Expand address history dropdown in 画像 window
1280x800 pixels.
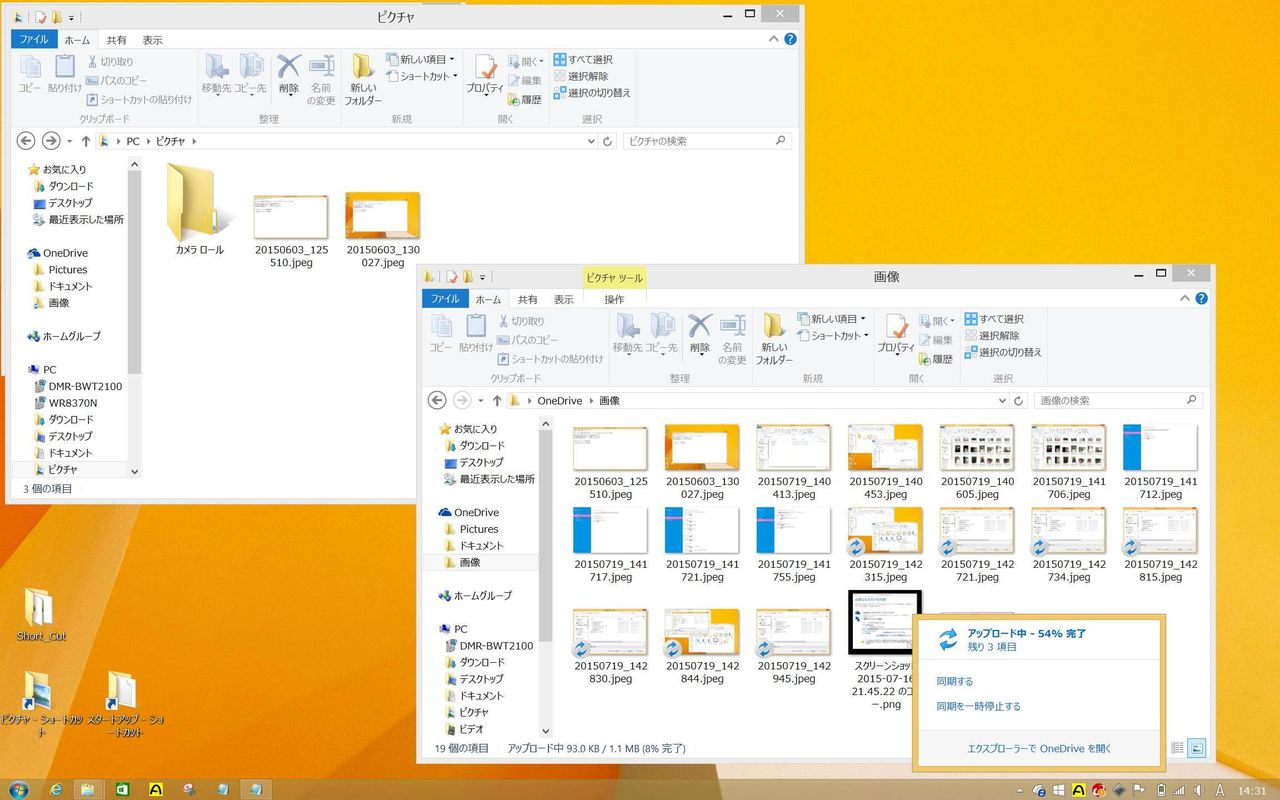[1003, 400]
